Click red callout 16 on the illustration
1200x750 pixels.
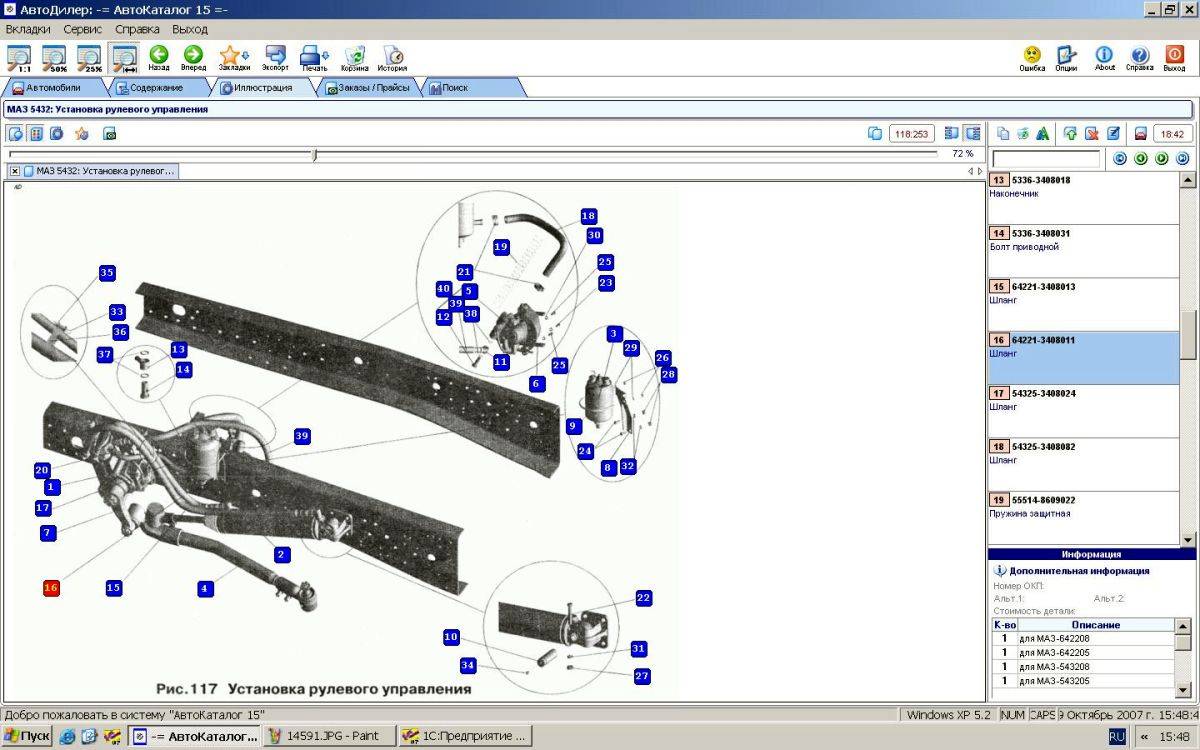point(51,588)
